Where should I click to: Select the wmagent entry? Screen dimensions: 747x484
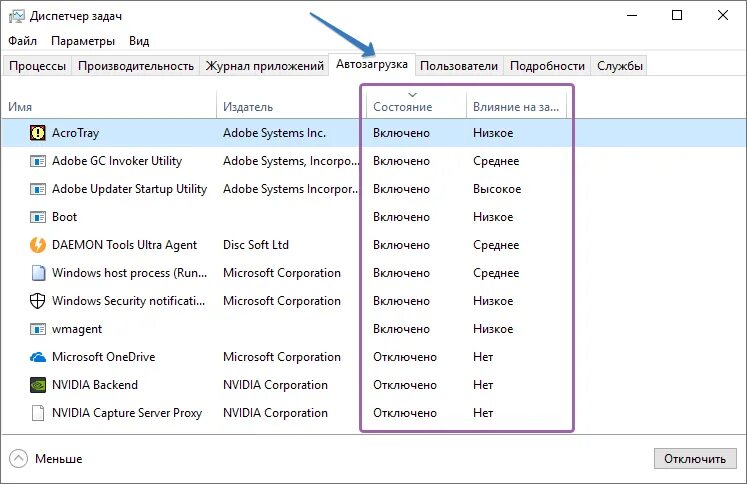(77, 329)
